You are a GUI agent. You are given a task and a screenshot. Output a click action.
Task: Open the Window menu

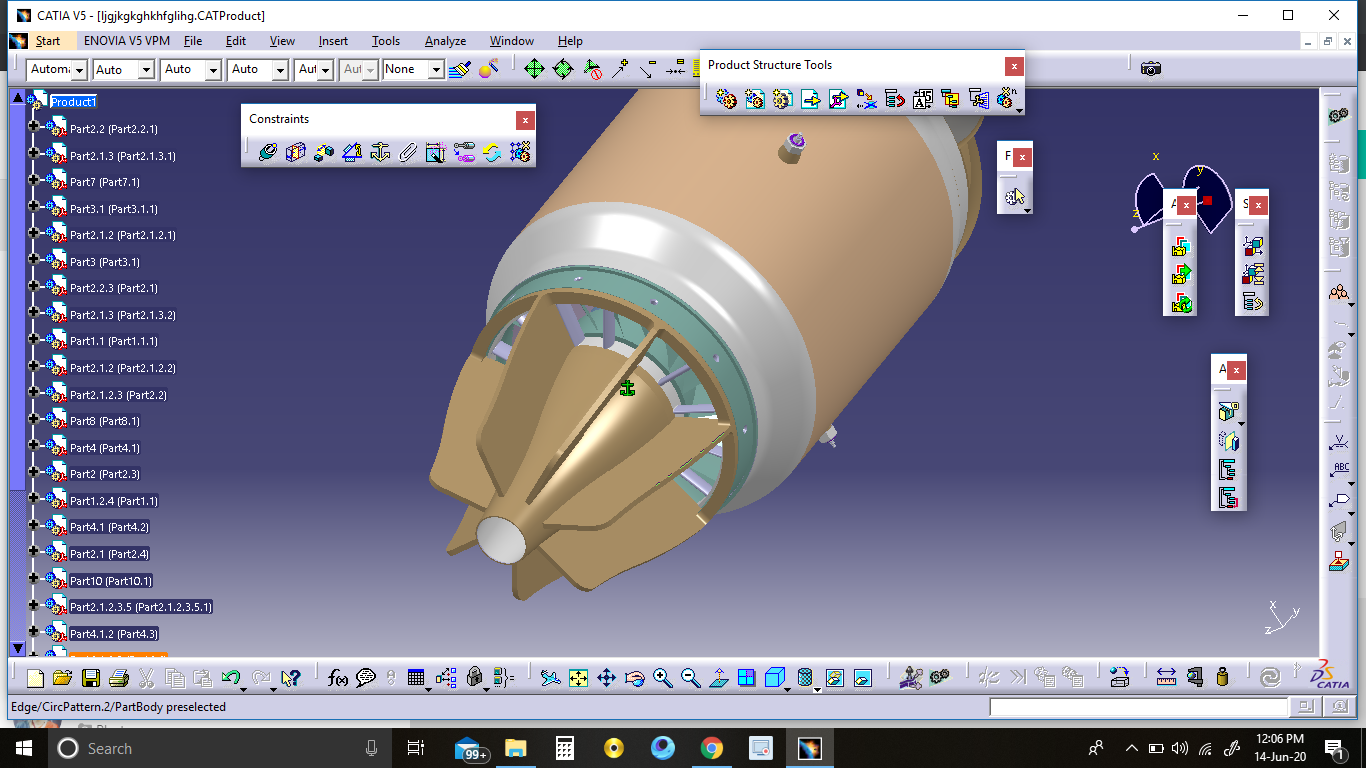(512, 41)
